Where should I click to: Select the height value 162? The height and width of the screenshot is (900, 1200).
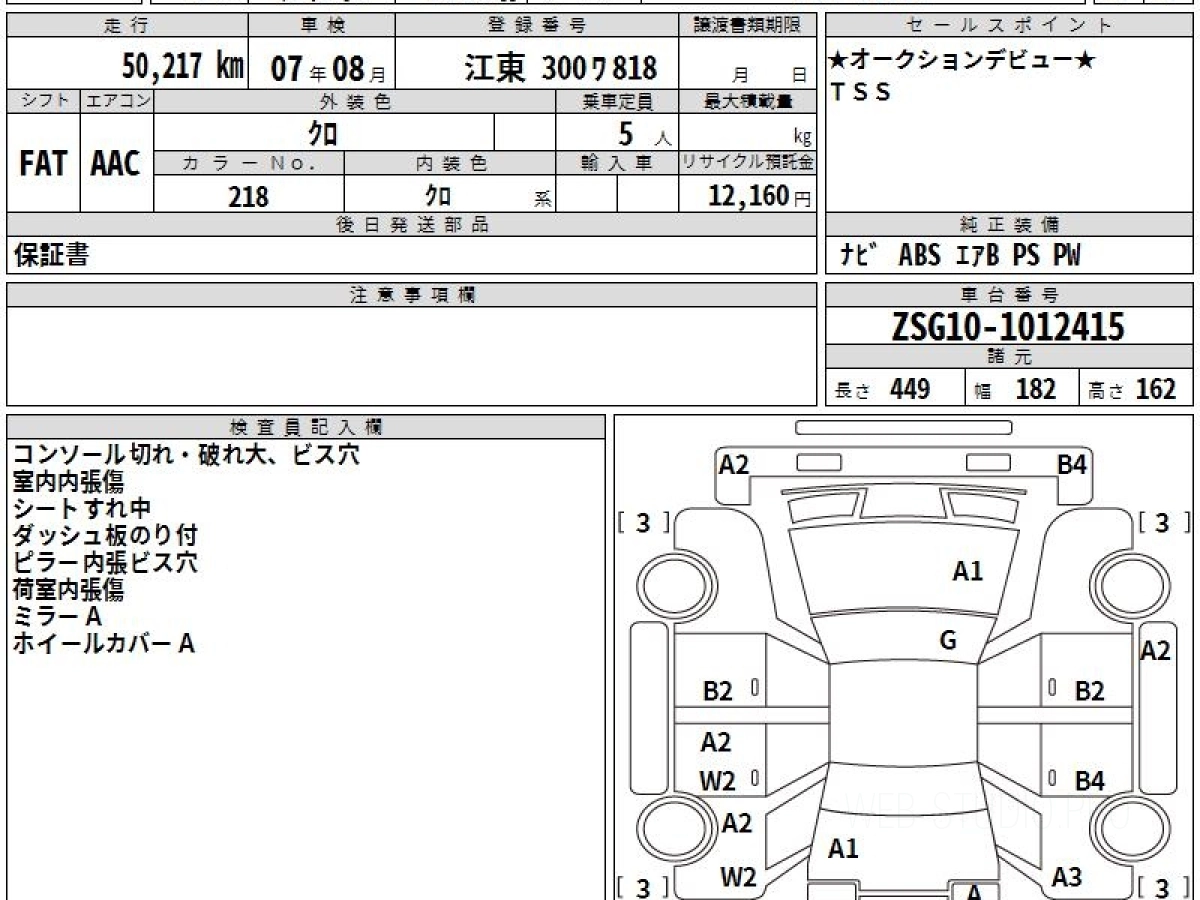click(1156, 389)
